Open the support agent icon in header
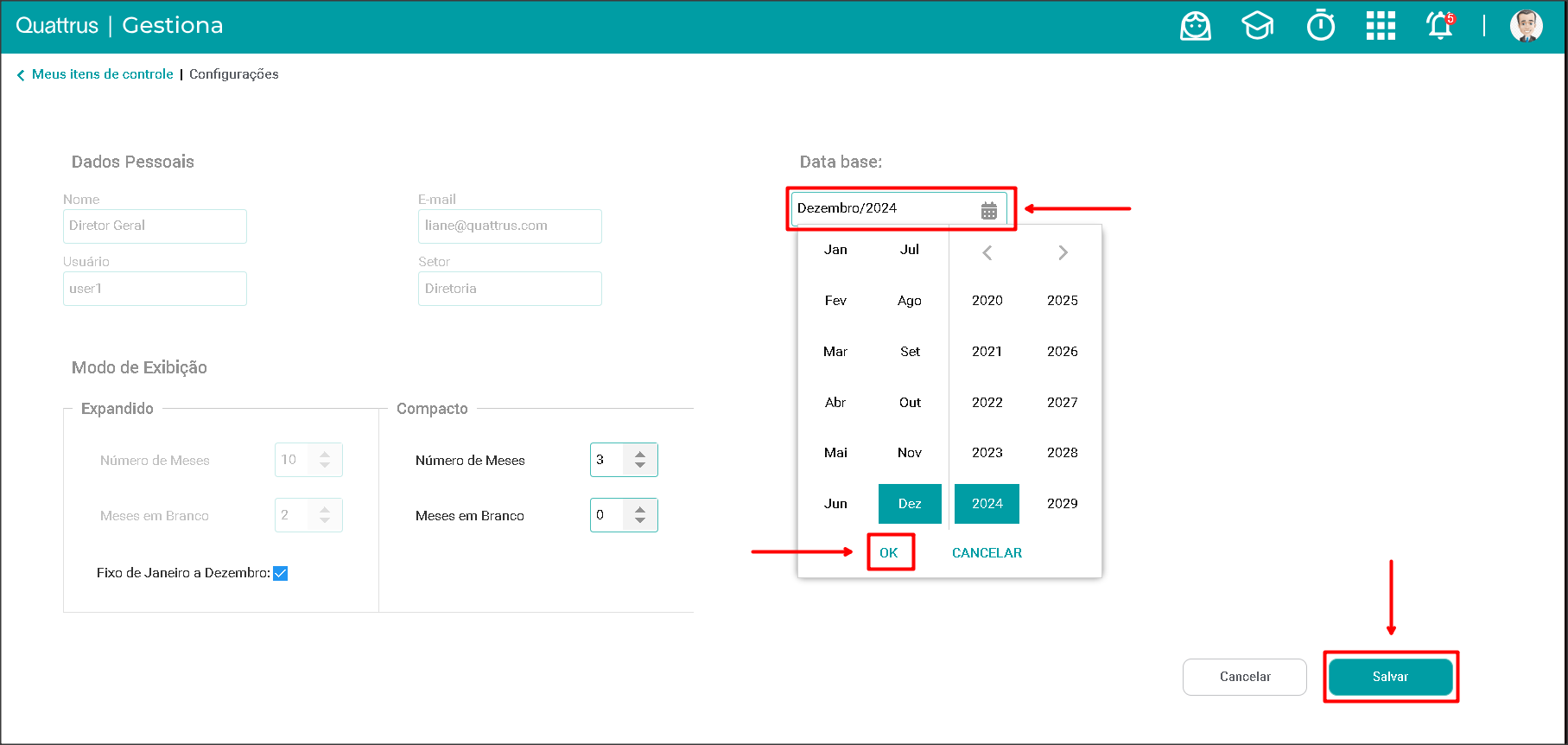Viewport: 1568px width, 745px height. (x=1195, y=26)
